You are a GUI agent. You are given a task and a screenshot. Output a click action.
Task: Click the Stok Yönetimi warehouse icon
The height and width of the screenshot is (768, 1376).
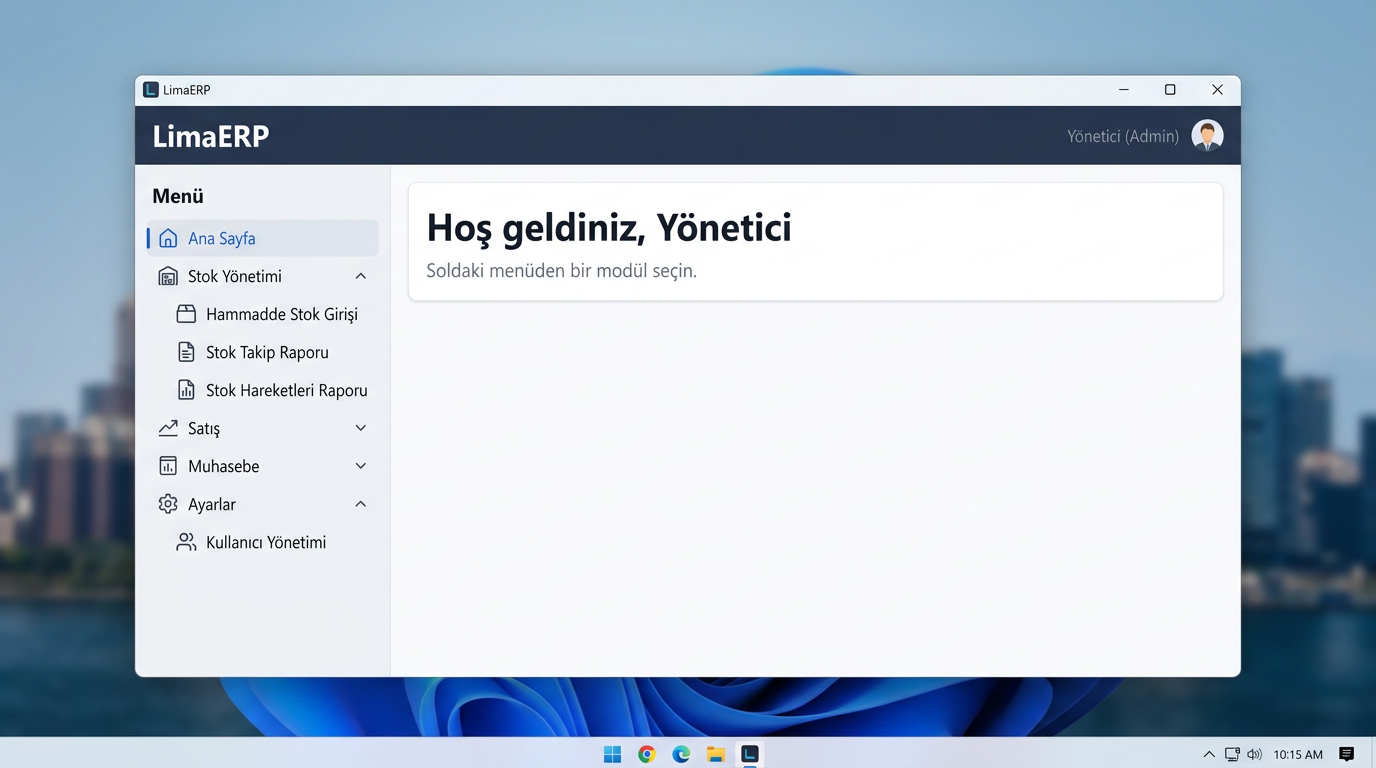point(168,276)
